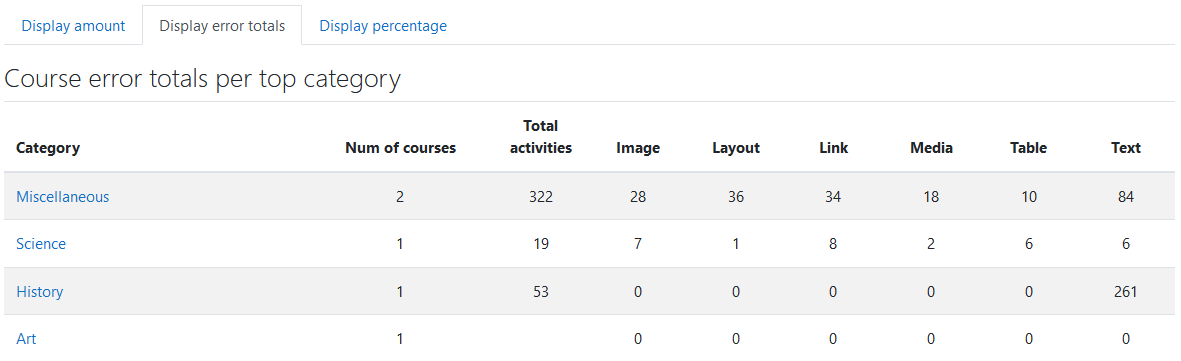
Task: Select History total activities value 53
Action: [541, 292]
